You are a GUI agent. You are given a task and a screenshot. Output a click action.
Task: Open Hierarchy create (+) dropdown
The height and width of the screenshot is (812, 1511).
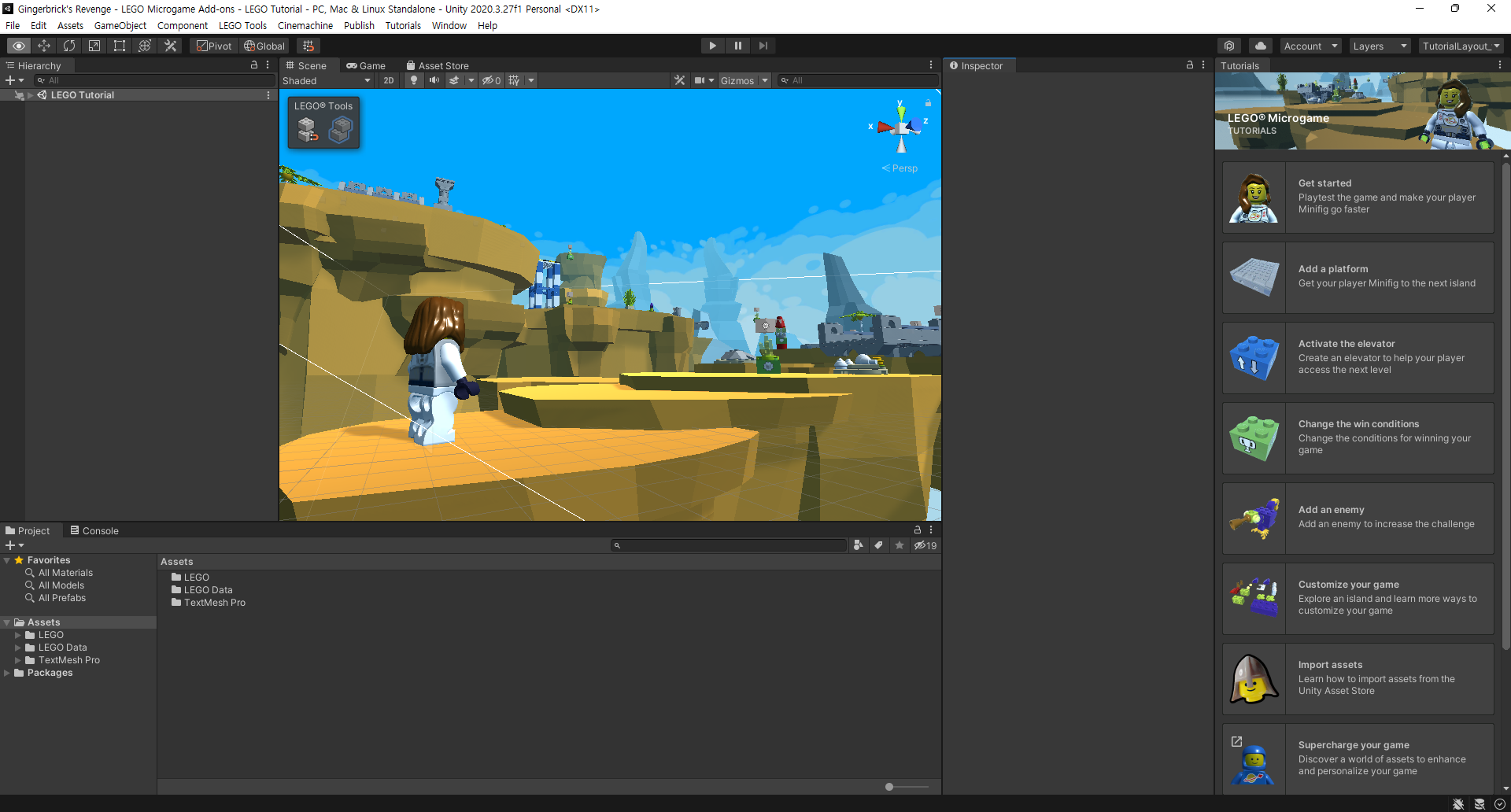pyautogui.click(x=15, y=80)
